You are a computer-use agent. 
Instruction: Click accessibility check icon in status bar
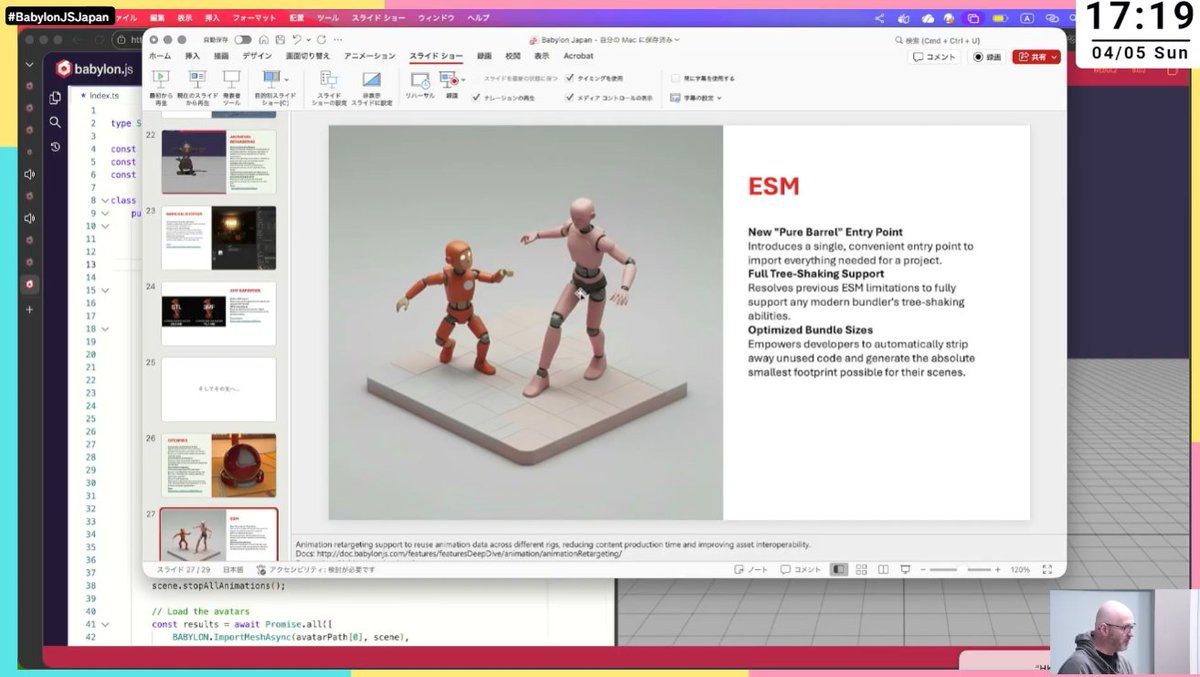260,569
